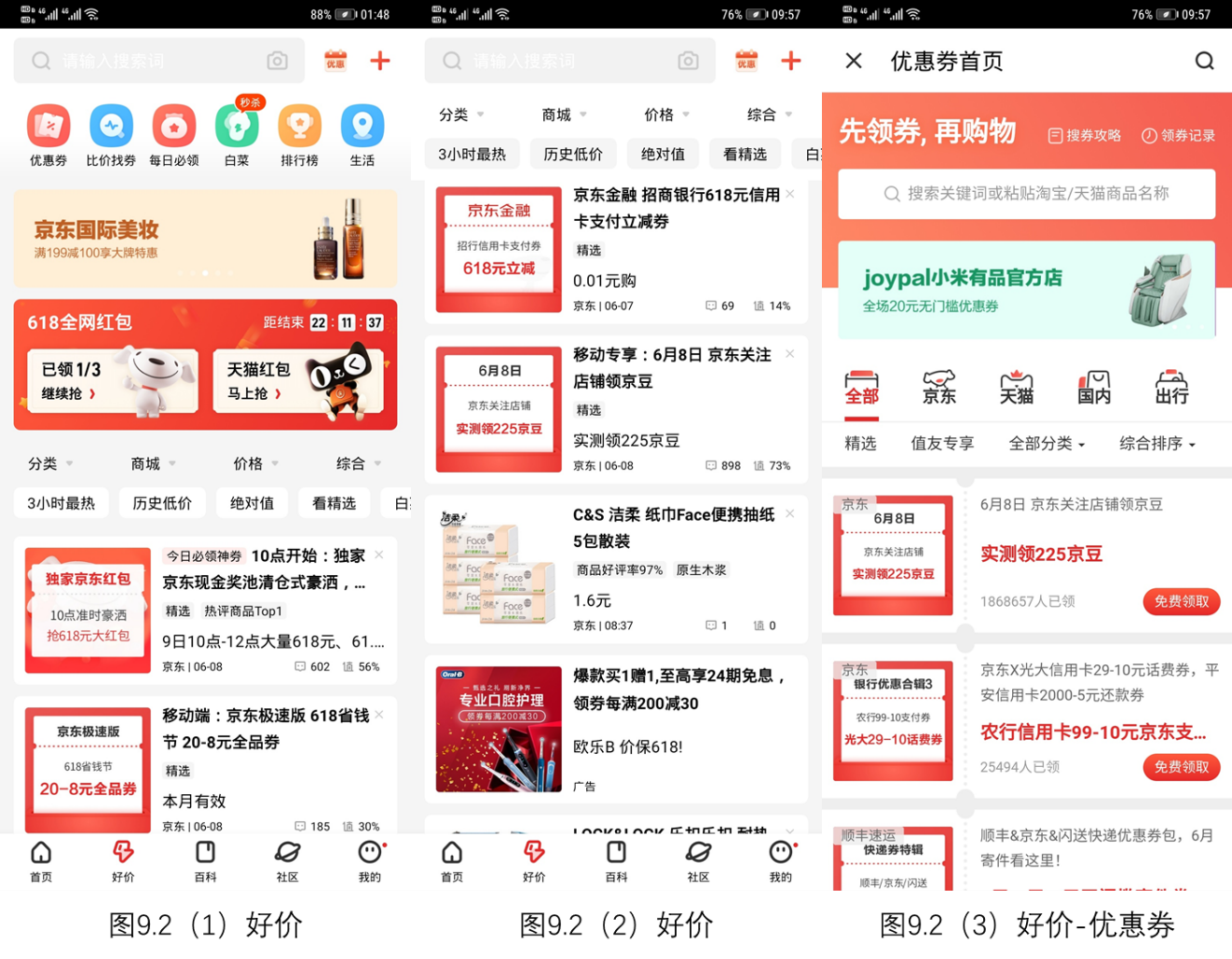Open the 欧乐B 爆款买1赠1 ad
The image size is (1232, 959).
click(616, 729)
